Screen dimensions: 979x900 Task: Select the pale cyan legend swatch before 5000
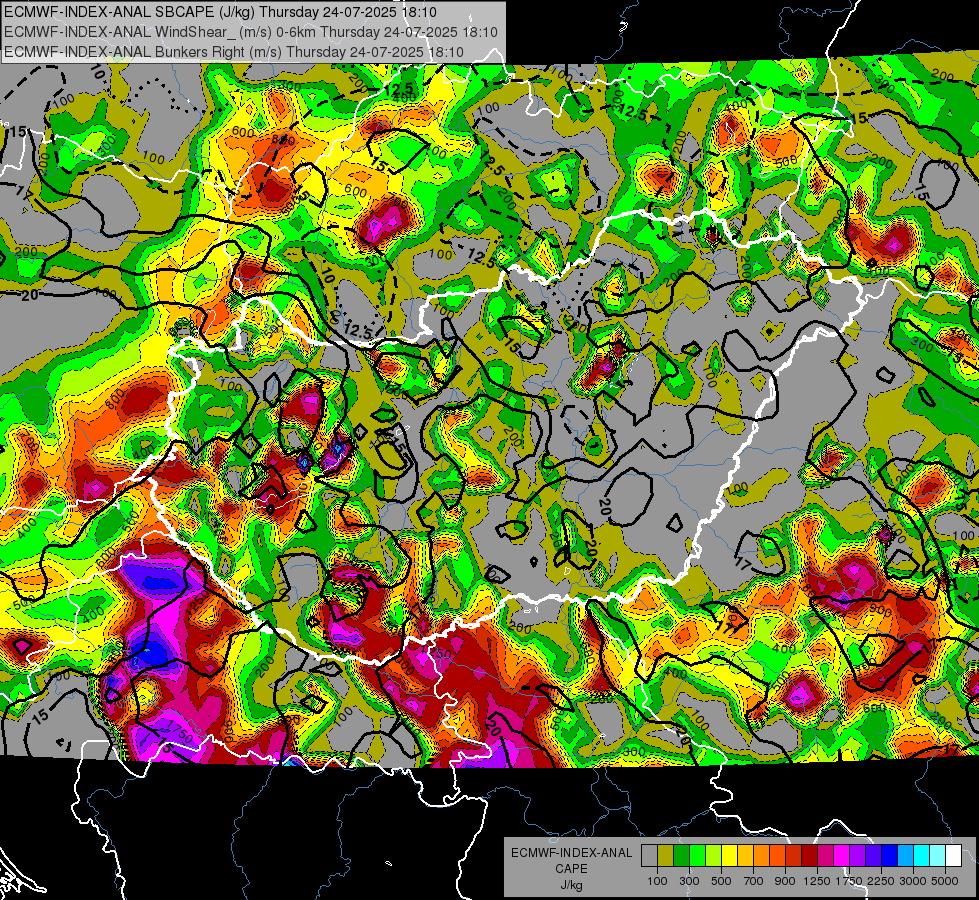click(938, 855)
